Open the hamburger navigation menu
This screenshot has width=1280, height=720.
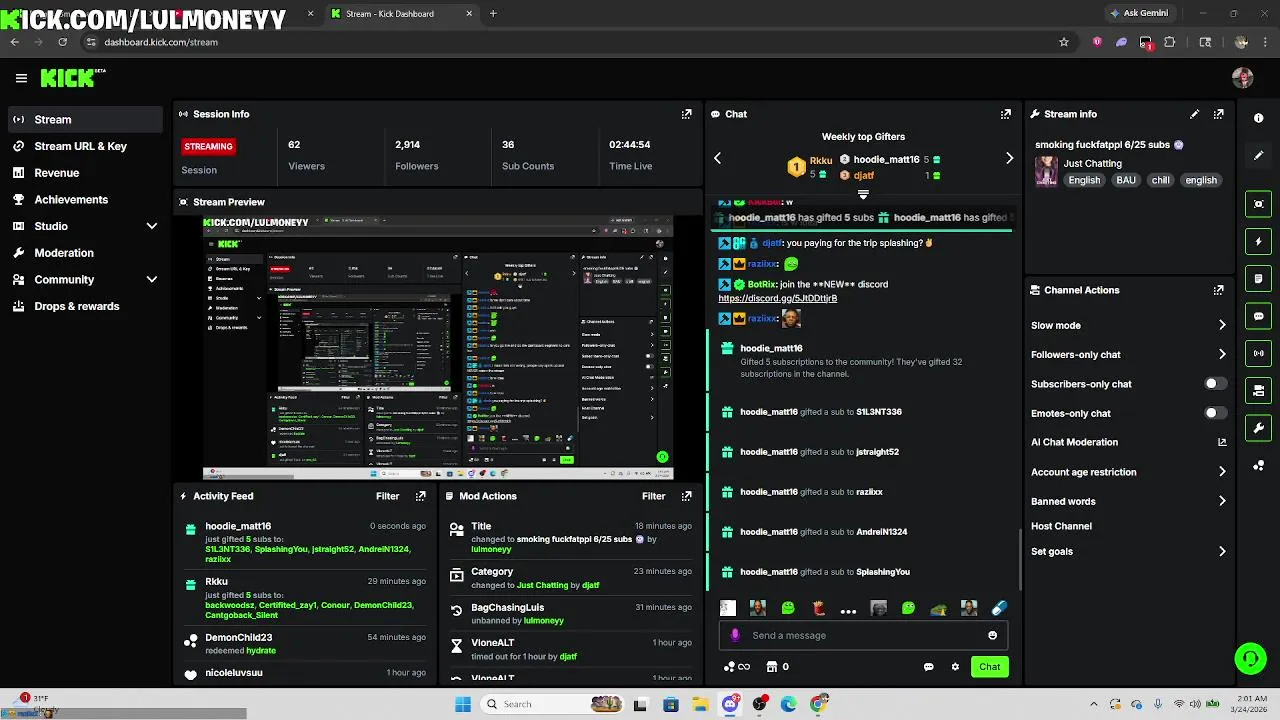21,78
